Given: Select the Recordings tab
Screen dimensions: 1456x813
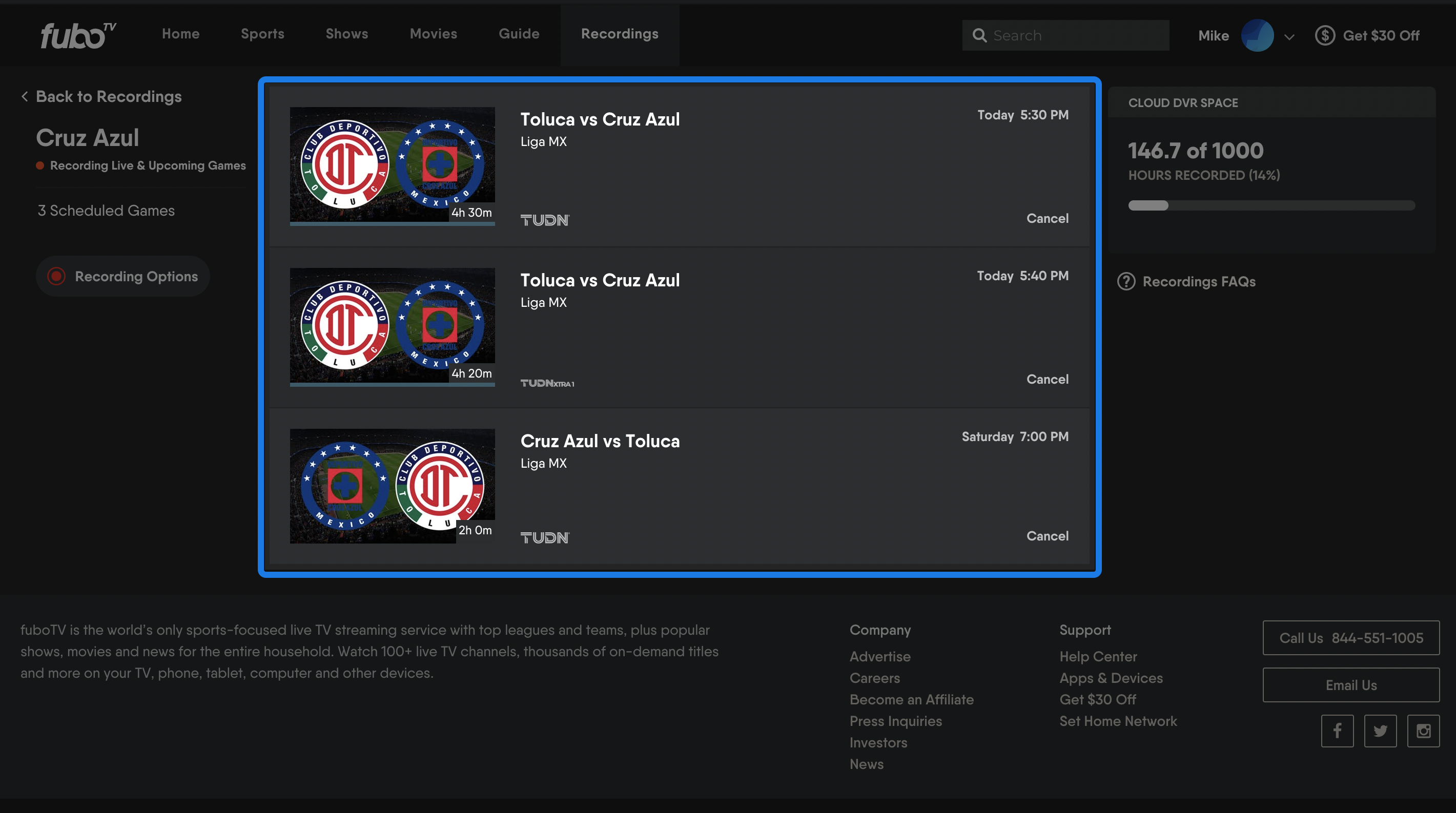Looking at the screenshot, I should 620,34.
